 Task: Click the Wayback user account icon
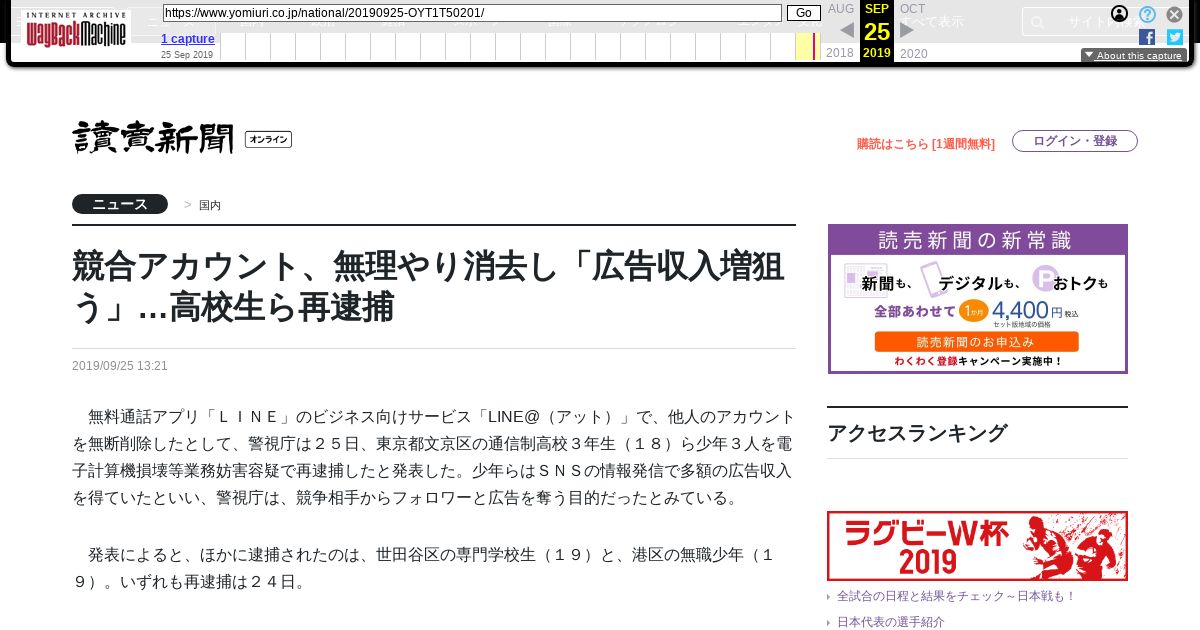pyautogui.click(x=1120, y=14)
